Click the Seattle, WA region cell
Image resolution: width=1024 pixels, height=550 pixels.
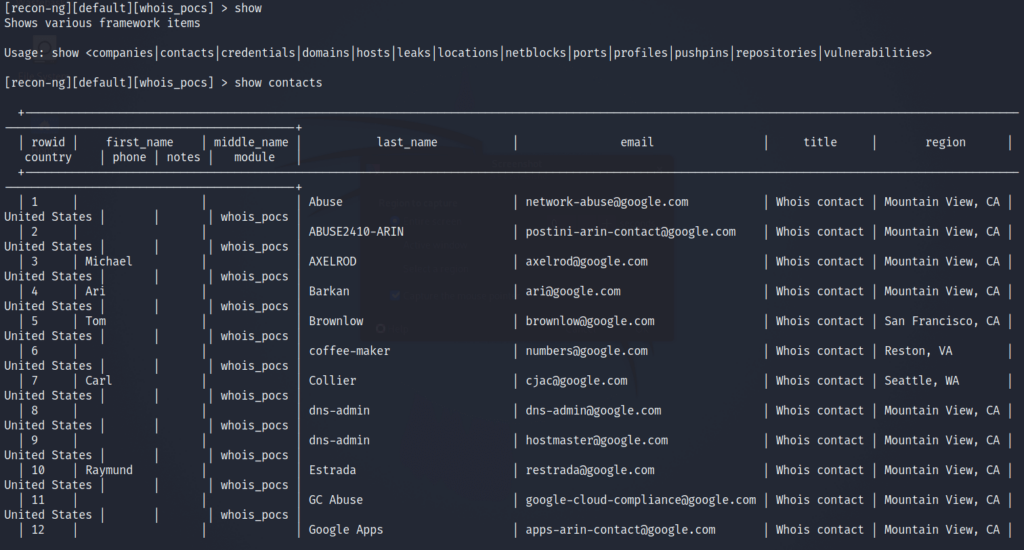coord(921,380)
